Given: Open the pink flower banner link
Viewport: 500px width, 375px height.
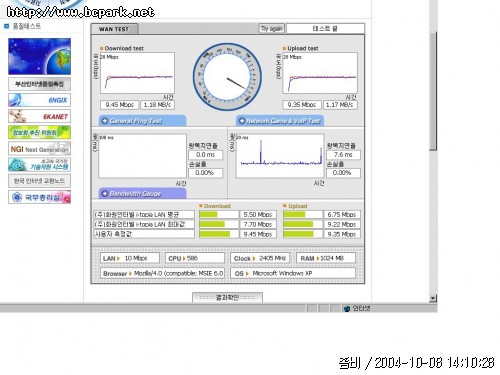Looking at the screenshot, I should [x=39, y=197].
